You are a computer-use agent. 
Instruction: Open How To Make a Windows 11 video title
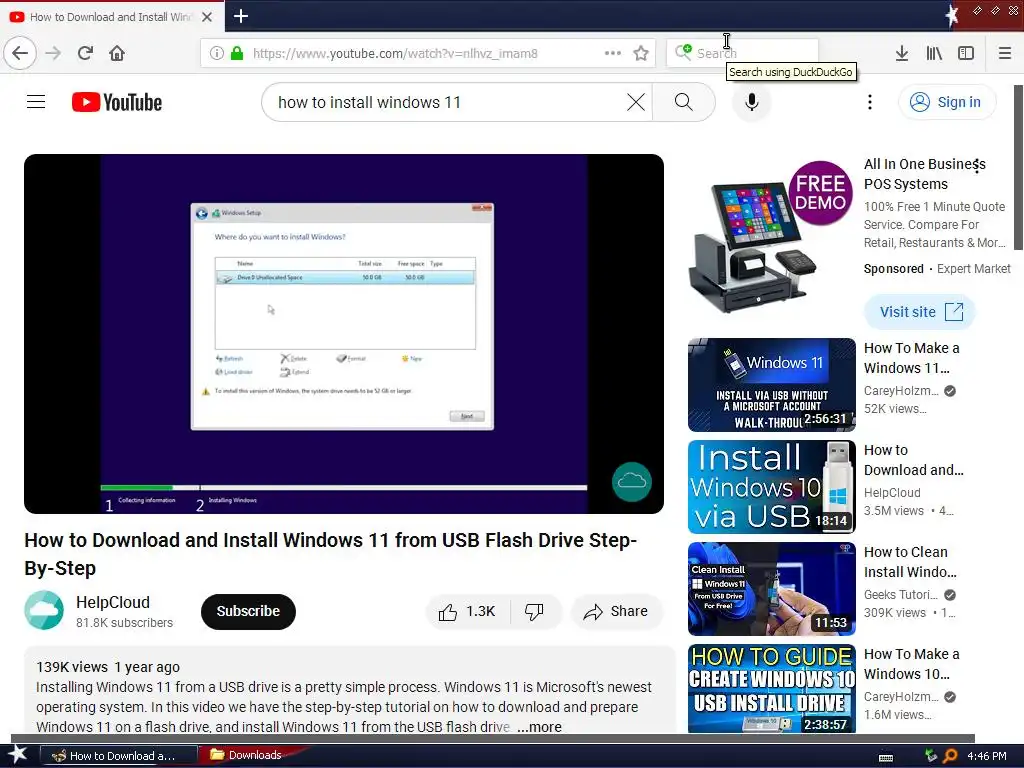(912, 358)
